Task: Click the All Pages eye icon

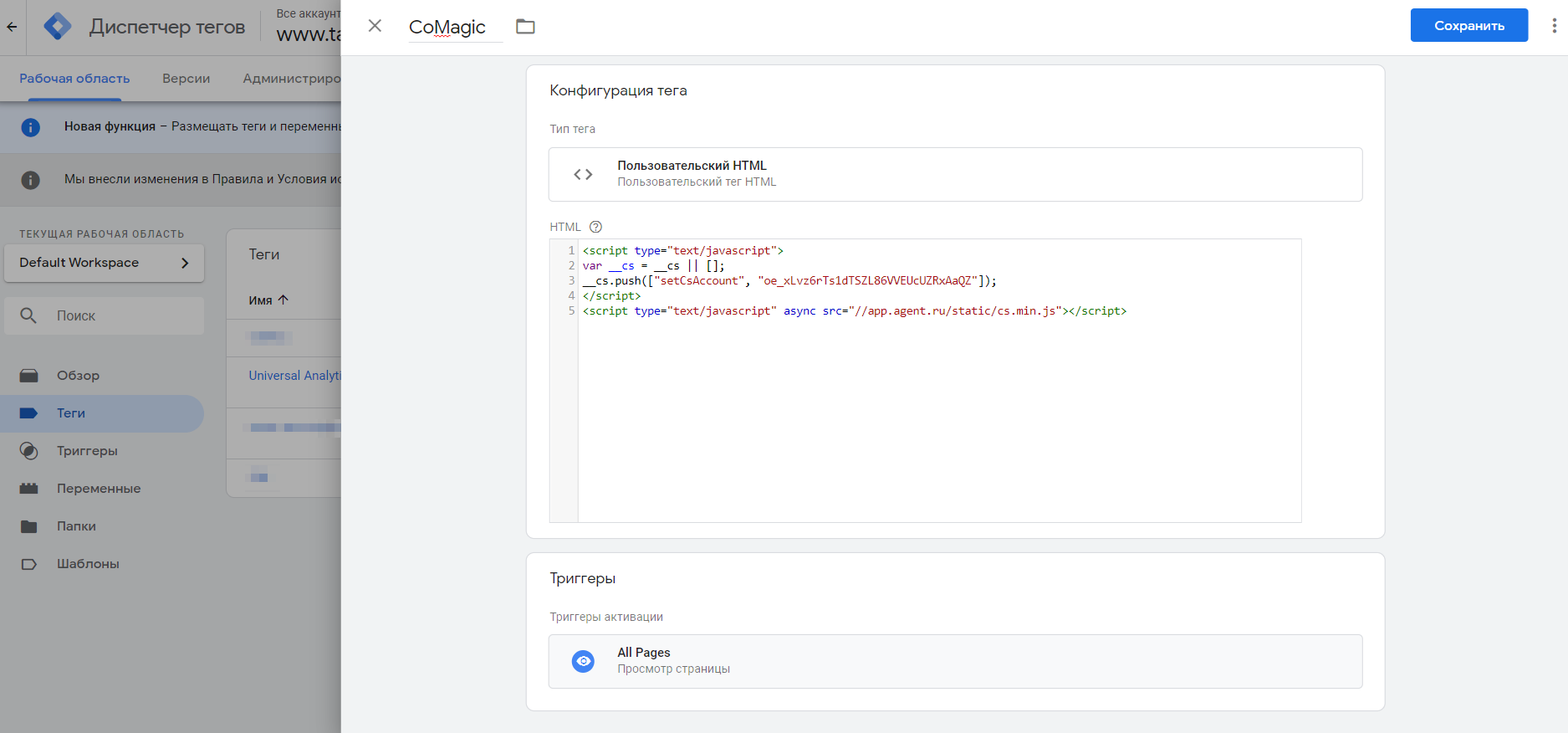Action: pos(583,661)
